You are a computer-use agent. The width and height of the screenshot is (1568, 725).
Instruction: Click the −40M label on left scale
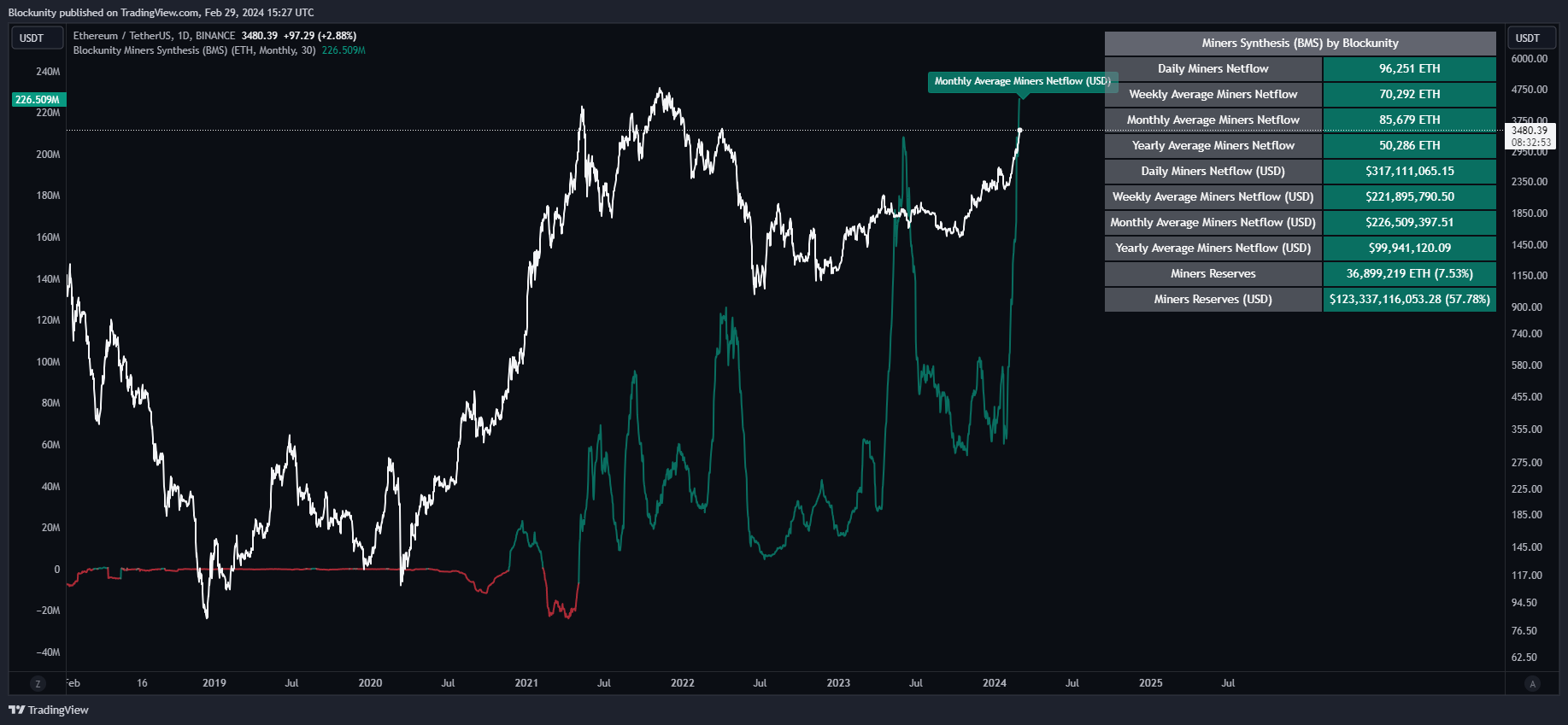[x=48, y=652]
